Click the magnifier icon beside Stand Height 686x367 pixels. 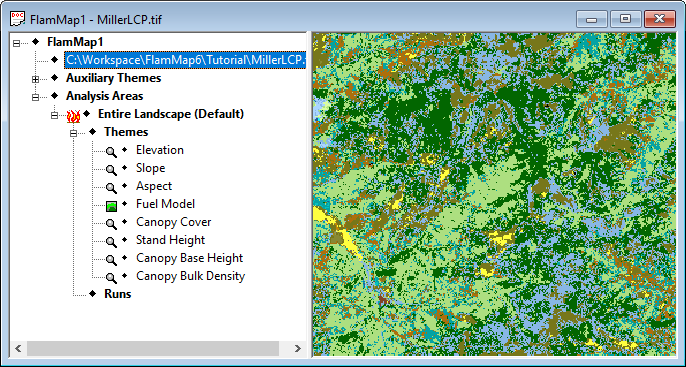tap(111, 242)
